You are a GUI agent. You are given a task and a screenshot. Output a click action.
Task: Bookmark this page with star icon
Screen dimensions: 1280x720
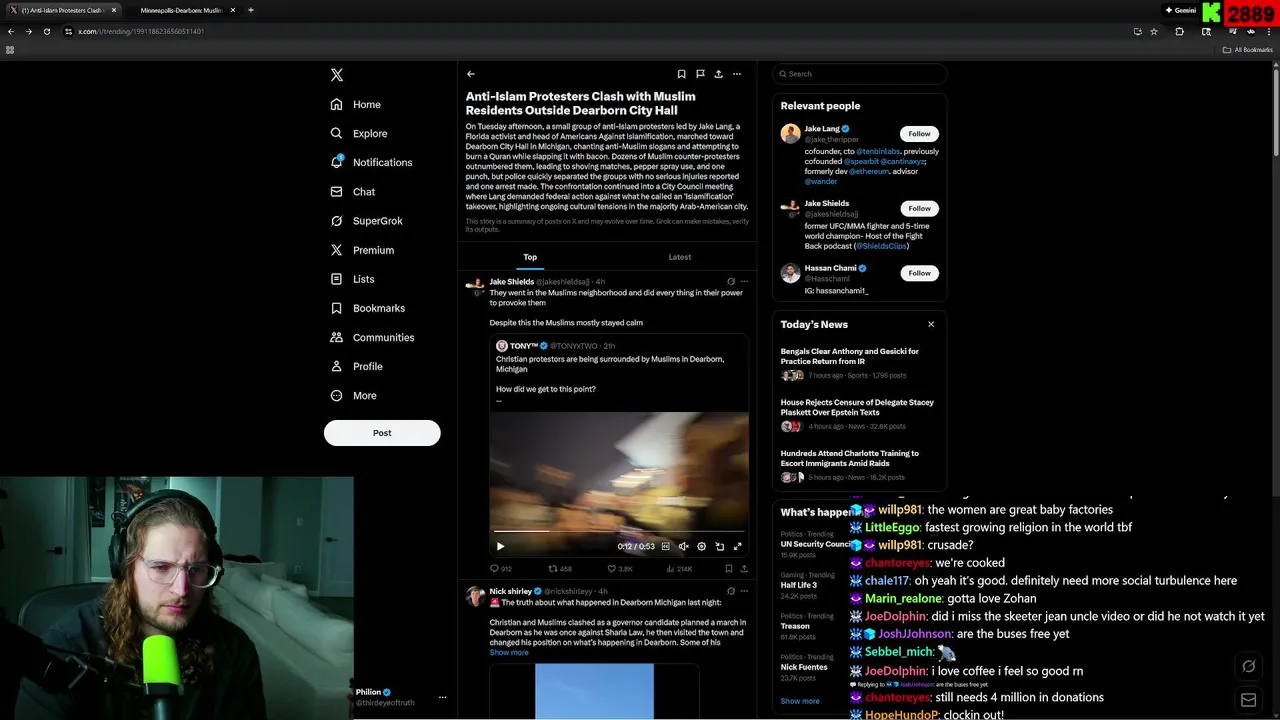point(1154,31)
